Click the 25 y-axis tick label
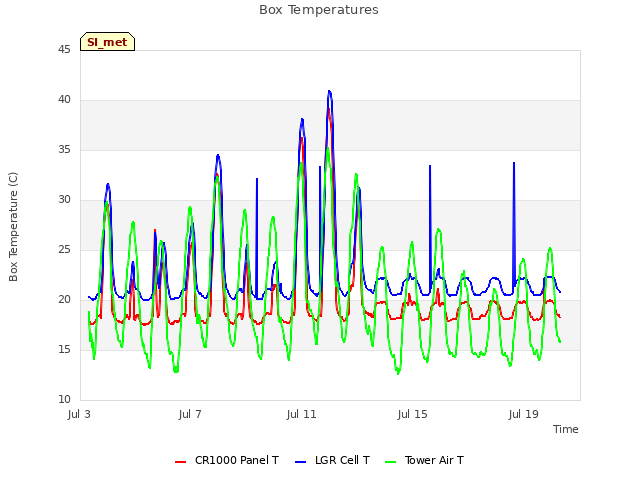The height and width of the screenshot is (480, 640). [x=64, y=249]
